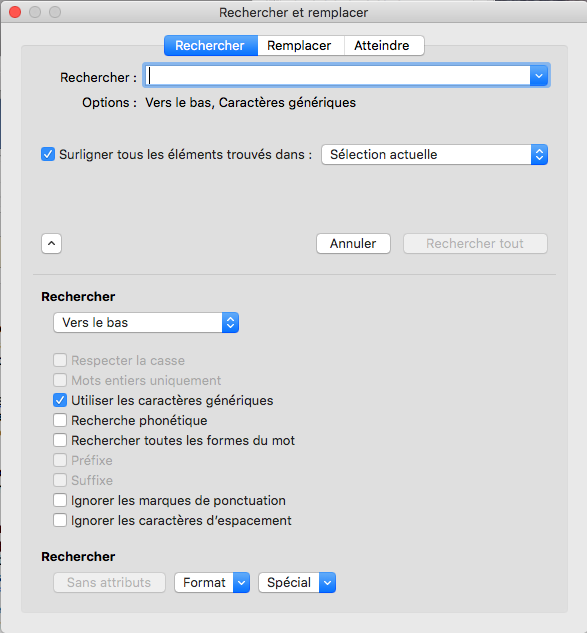This screenshot has height=633, width=587.
Task: Switch to the Remplacer tab
Action: pos(299,45)
